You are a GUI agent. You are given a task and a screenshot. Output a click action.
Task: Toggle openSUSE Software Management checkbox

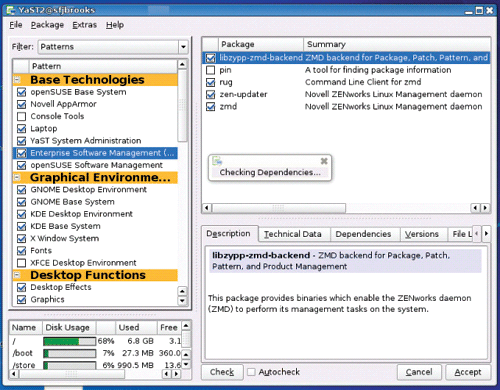(21, 165)
